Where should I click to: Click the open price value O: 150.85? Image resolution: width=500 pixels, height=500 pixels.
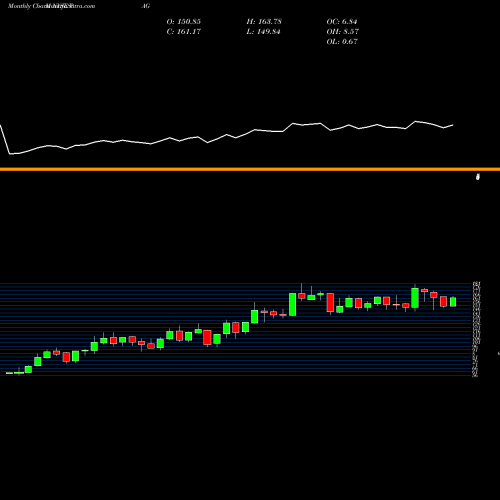point(184,22)
